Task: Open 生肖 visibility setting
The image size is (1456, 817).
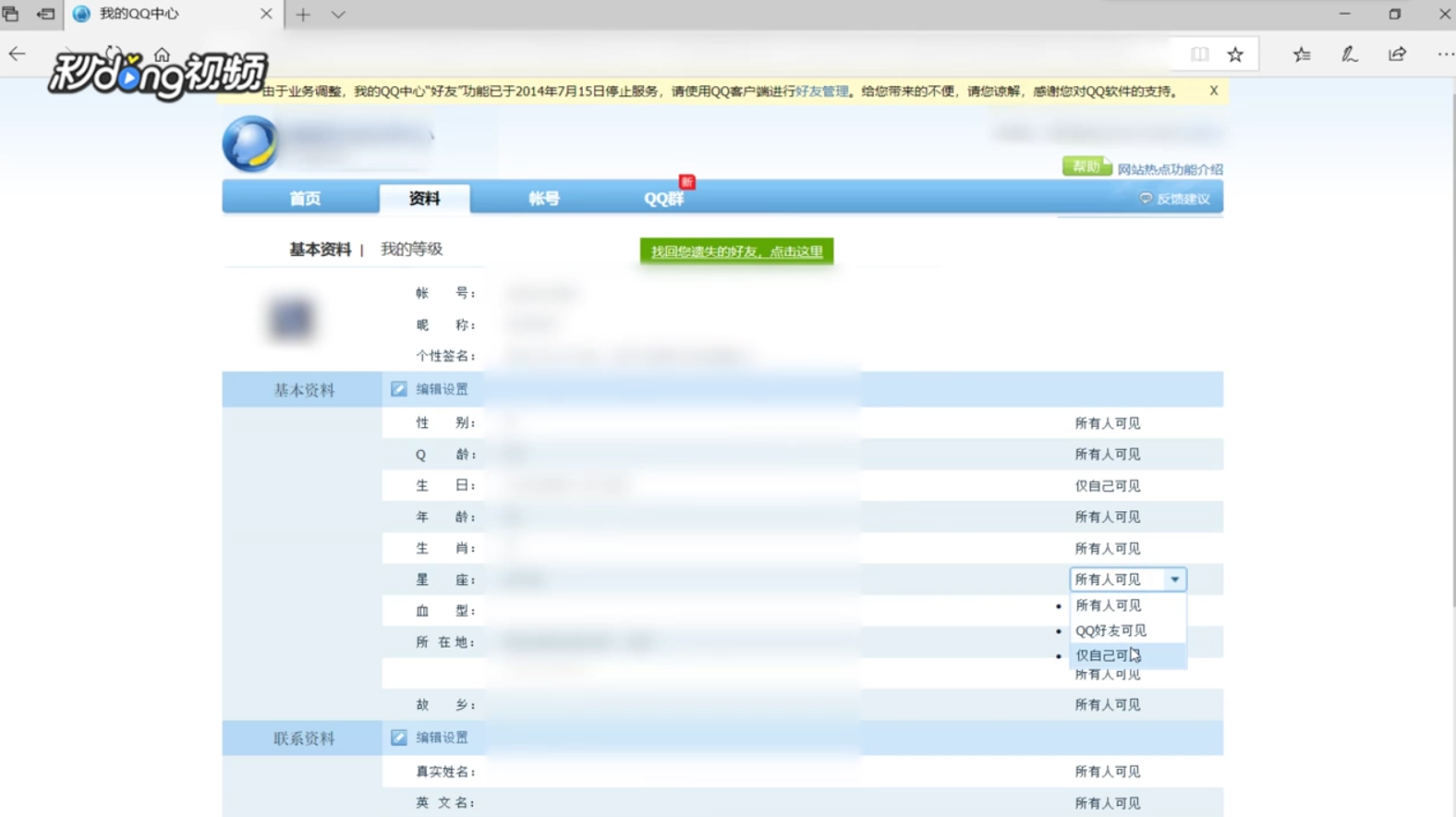Action: pyautogui.click(x=1107, y=549)
